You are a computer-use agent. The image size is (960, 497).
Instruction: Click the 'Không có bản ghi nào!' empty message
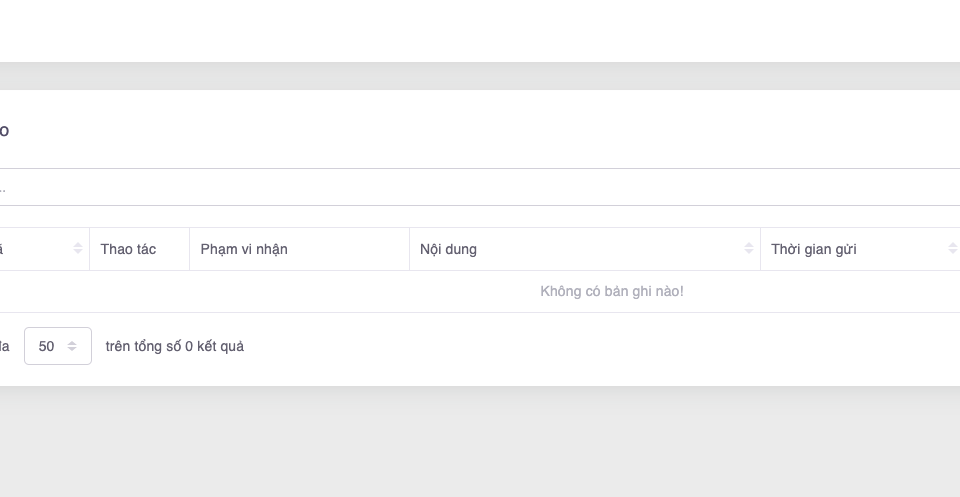611,291
